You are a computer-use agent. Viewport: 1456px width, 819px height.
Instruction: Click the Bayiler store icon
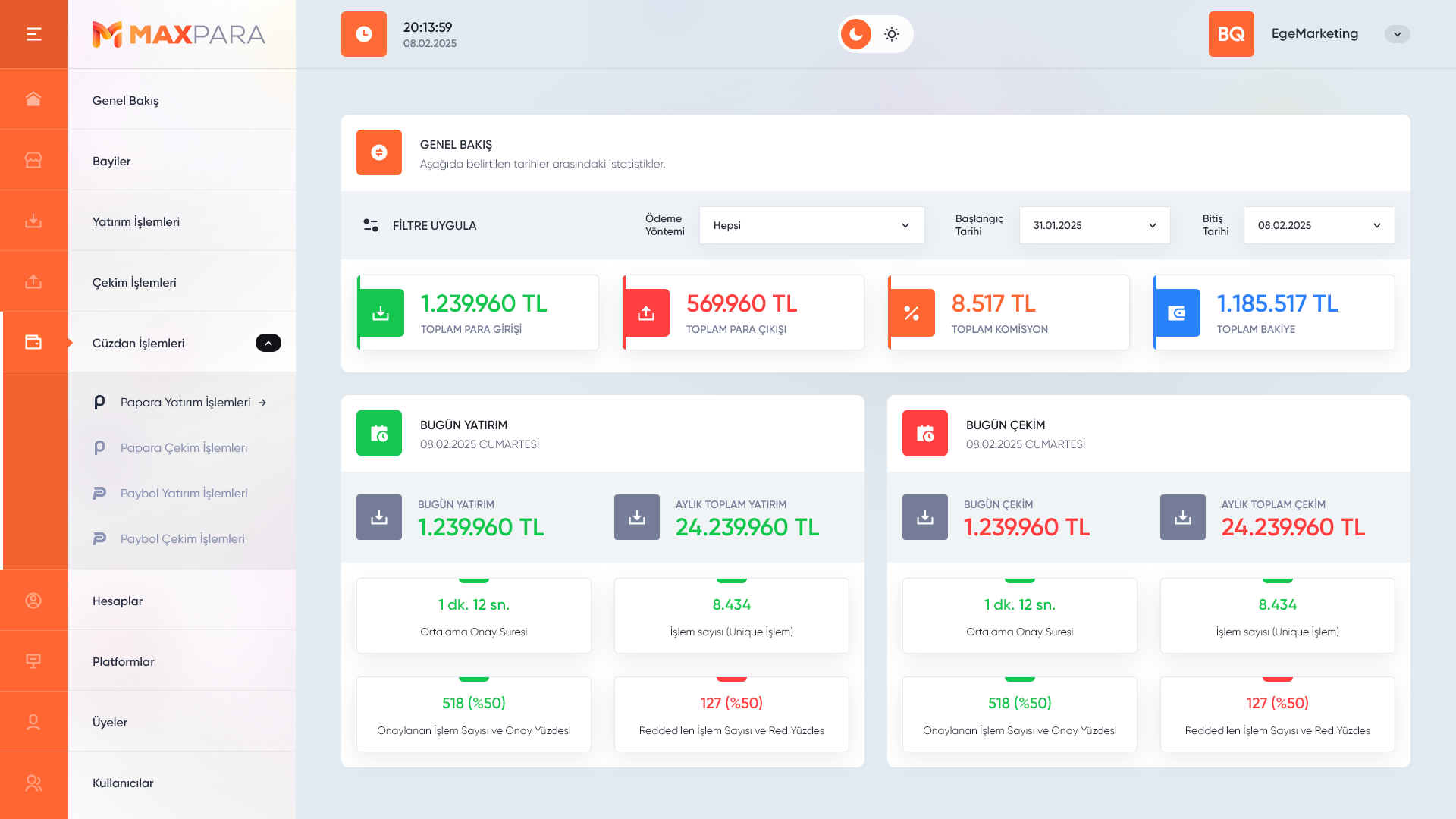pos(33,160)
